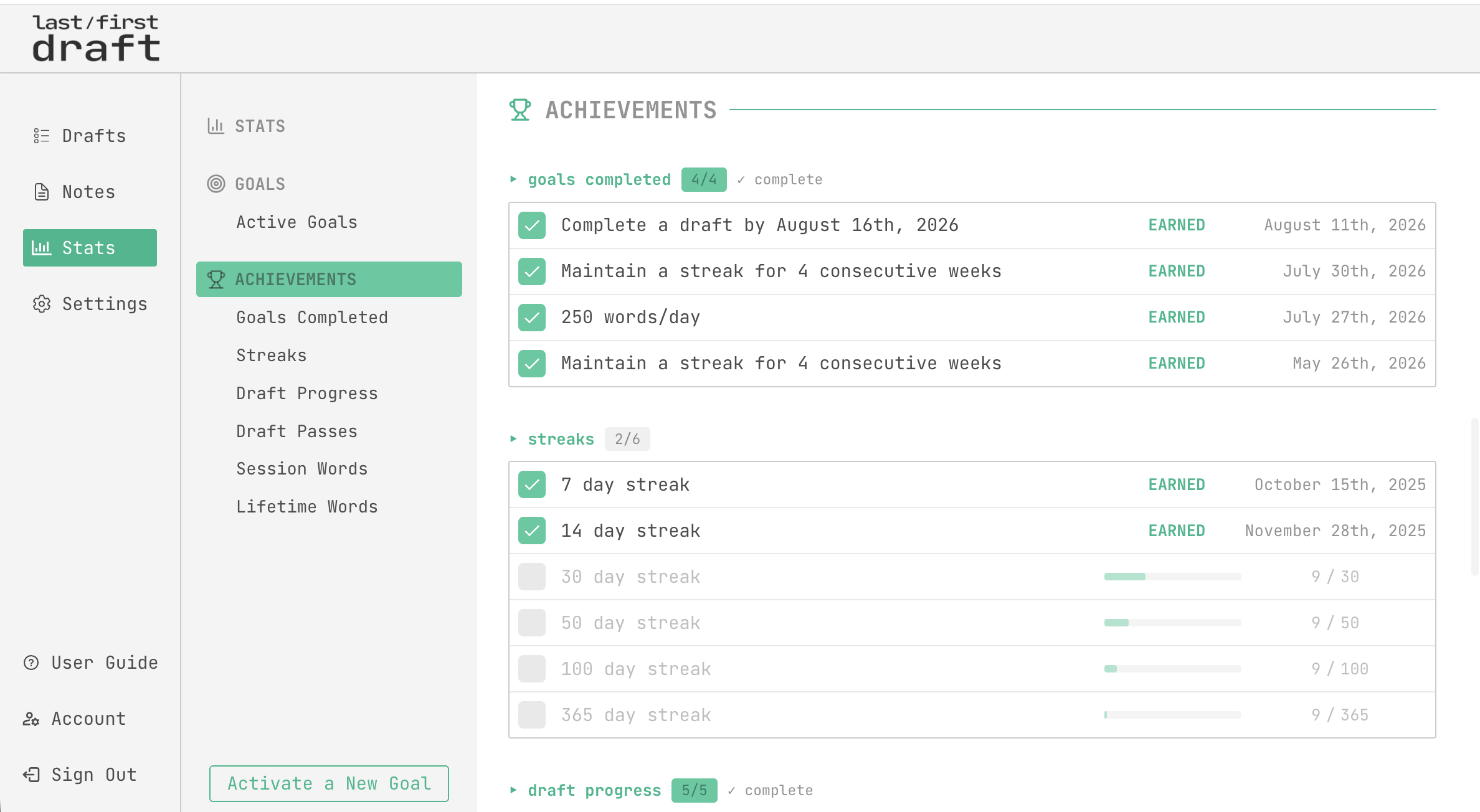Open the Settings section

90,304
